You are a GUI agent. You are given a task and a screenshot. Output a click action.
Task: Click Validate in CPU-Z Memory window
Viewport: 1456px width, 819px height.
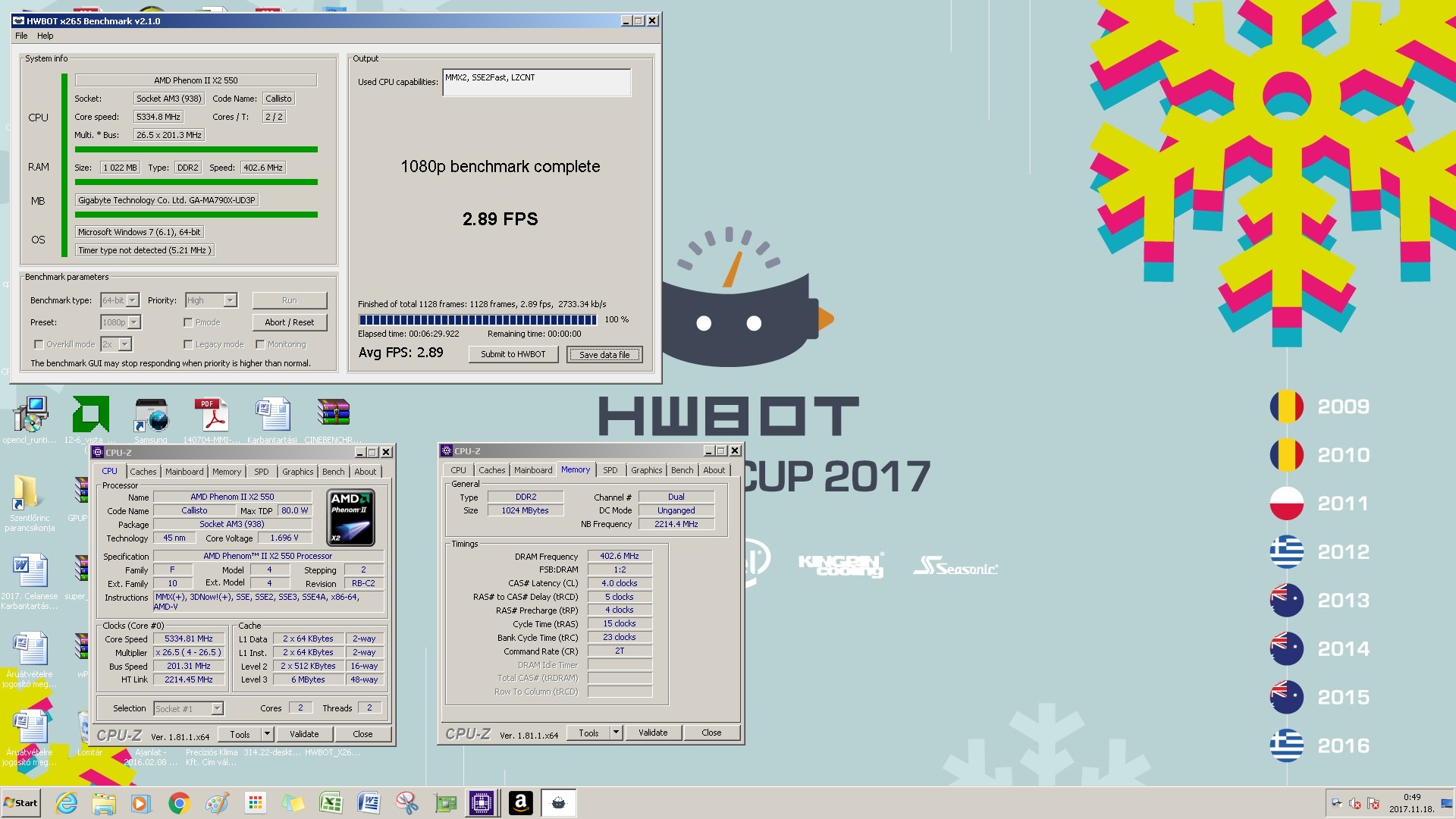coord(653,733)
